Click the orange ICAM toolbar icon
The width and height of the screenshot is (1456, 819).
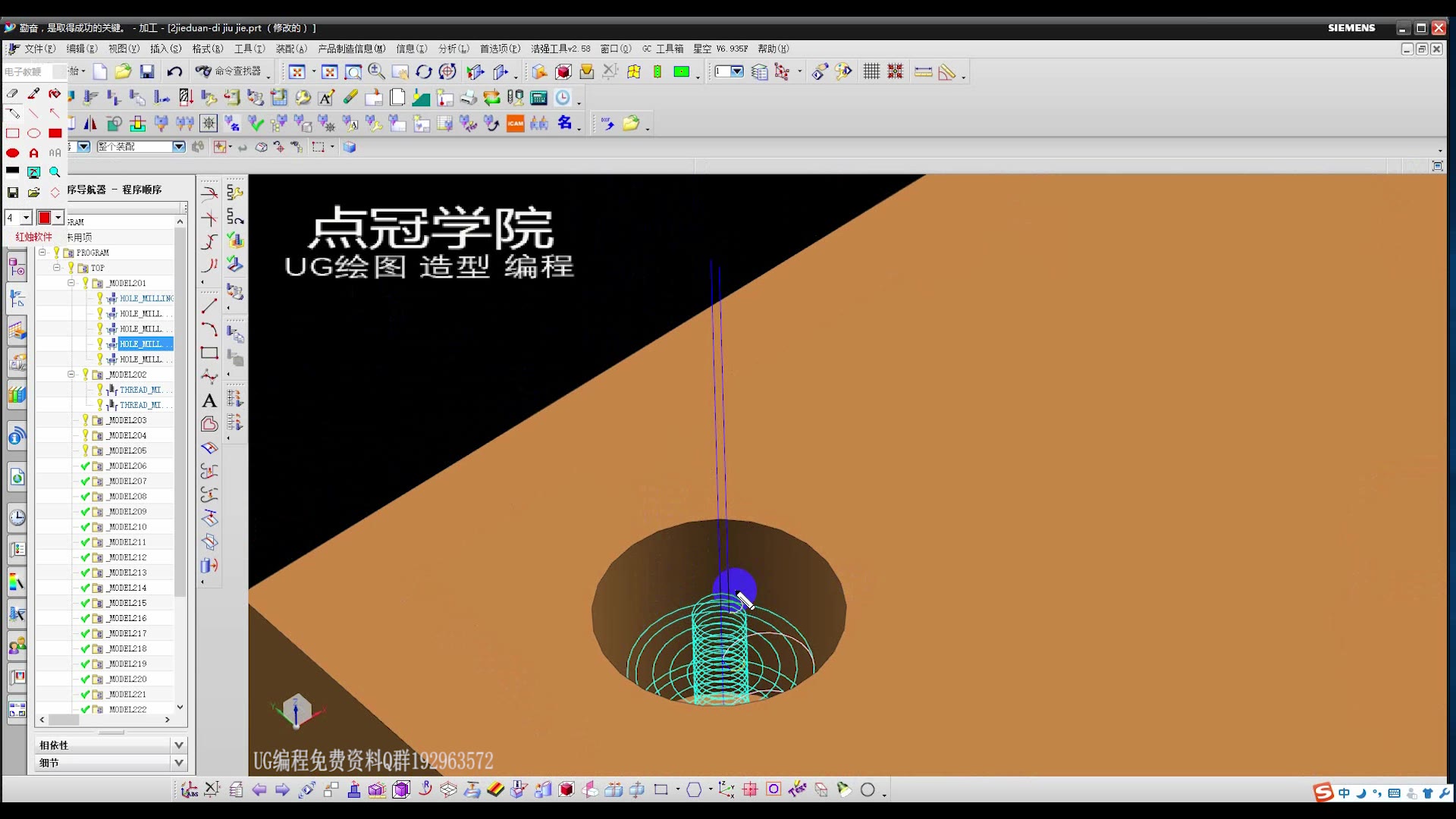tap(516, 124)
